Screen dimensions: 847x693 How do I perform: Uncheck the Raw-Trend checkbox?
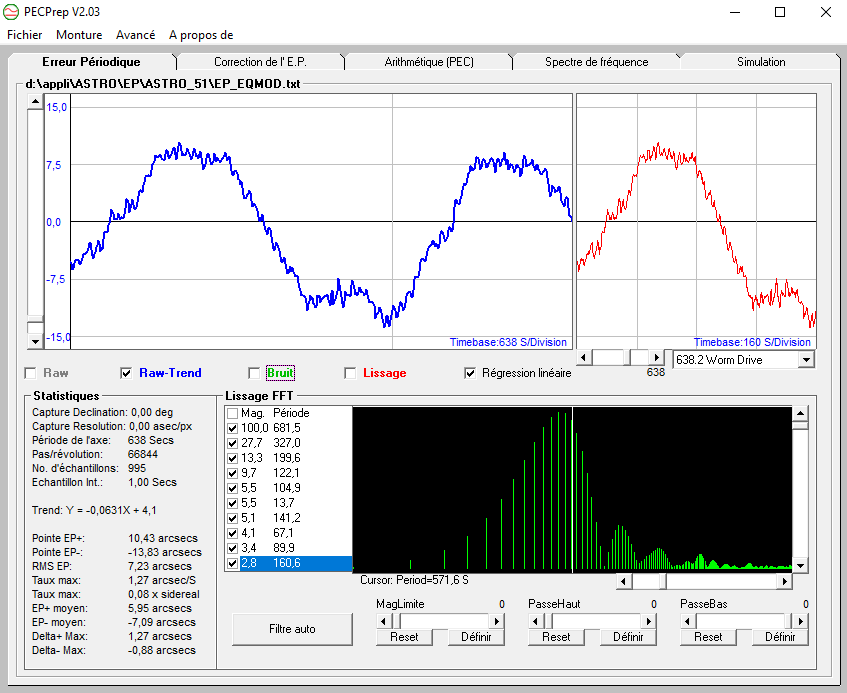(126, 373)
